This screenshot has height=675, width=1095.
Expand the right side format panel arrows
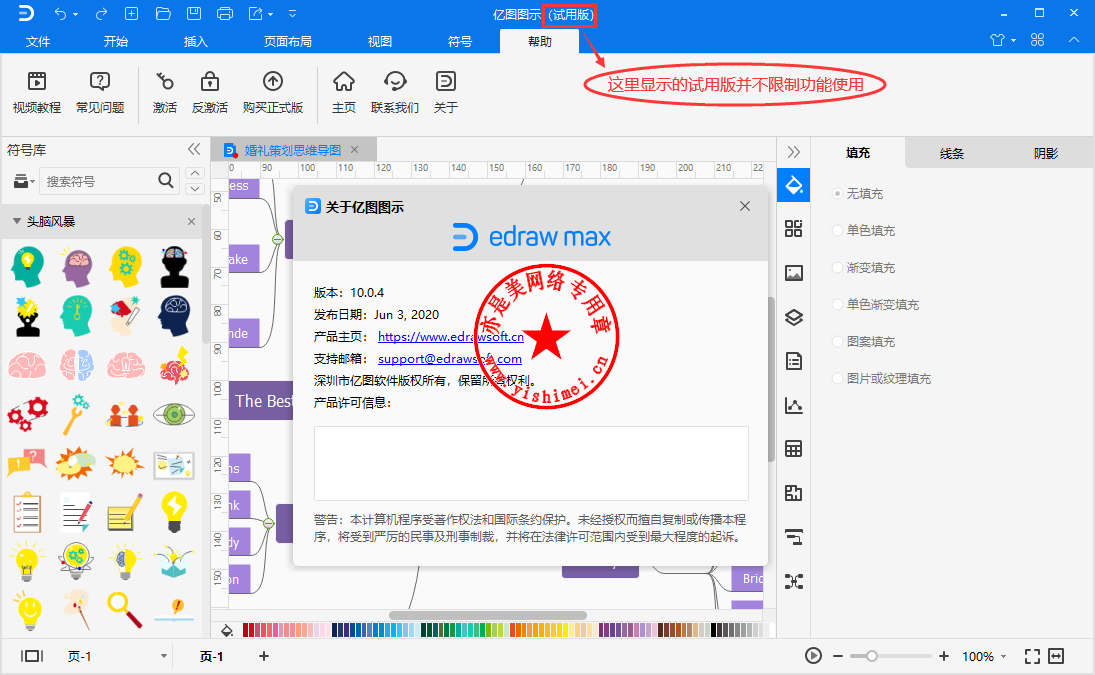click(x=793, y=152)
